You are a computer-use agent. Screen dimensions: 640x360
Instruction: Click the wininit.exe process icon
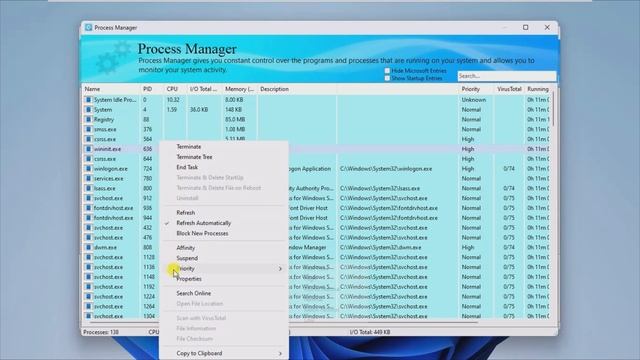88,149
